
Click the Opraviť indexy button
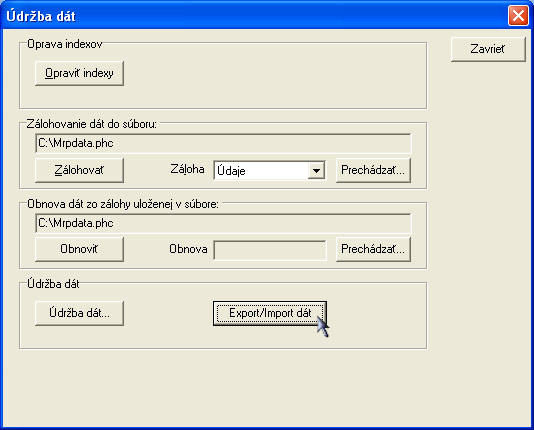pyautogui.click(x=79, y=73)
